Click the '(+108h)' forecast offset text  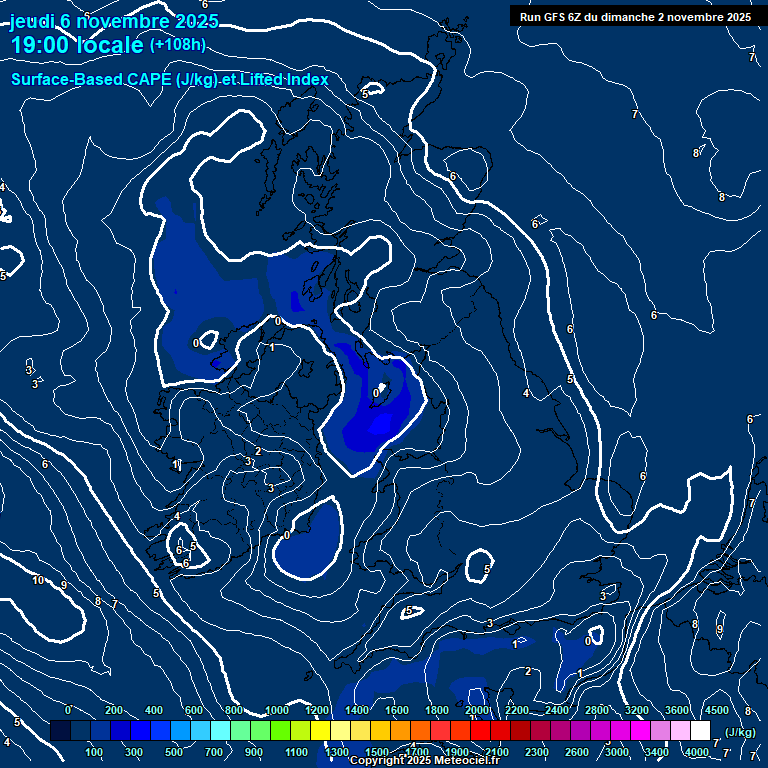click(177, 45)
